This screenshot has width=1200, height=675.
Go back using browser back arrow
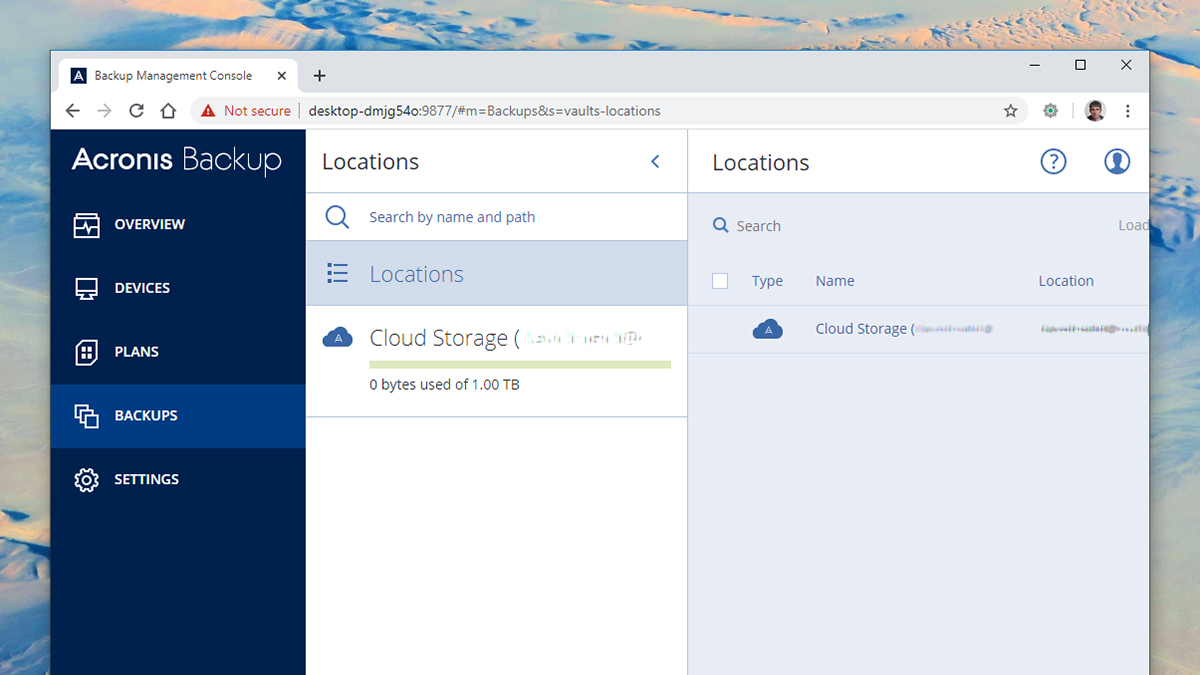(x=72, y=111)
